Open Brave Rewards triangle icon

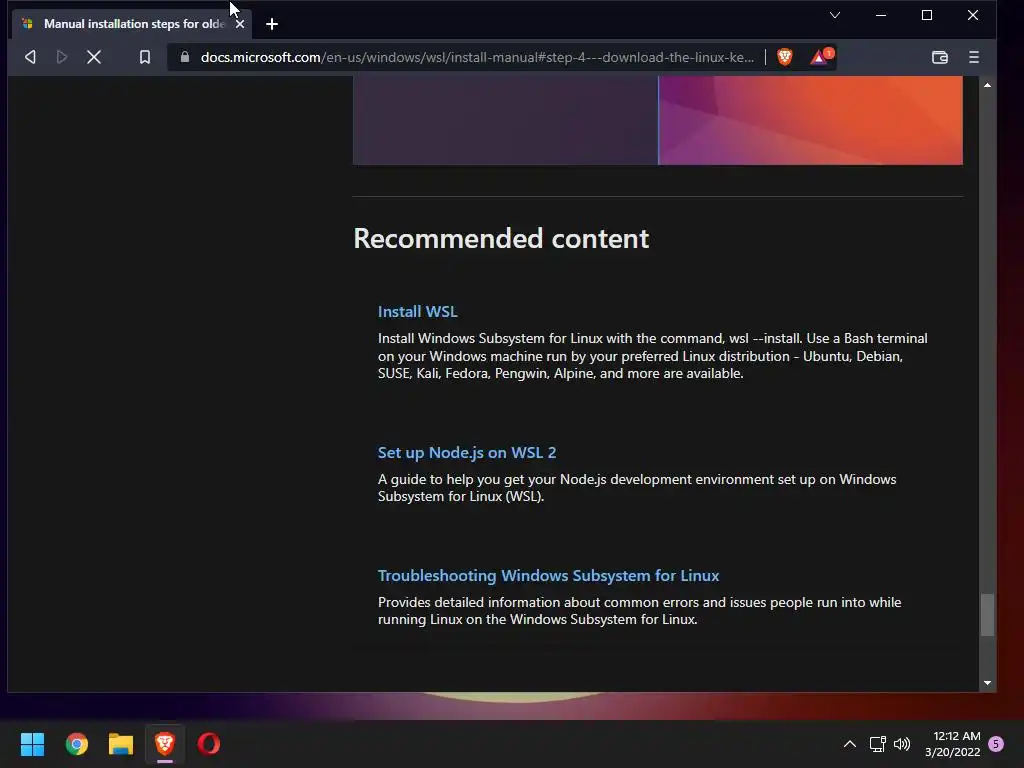pyautogui.click(x=821, y=57)
